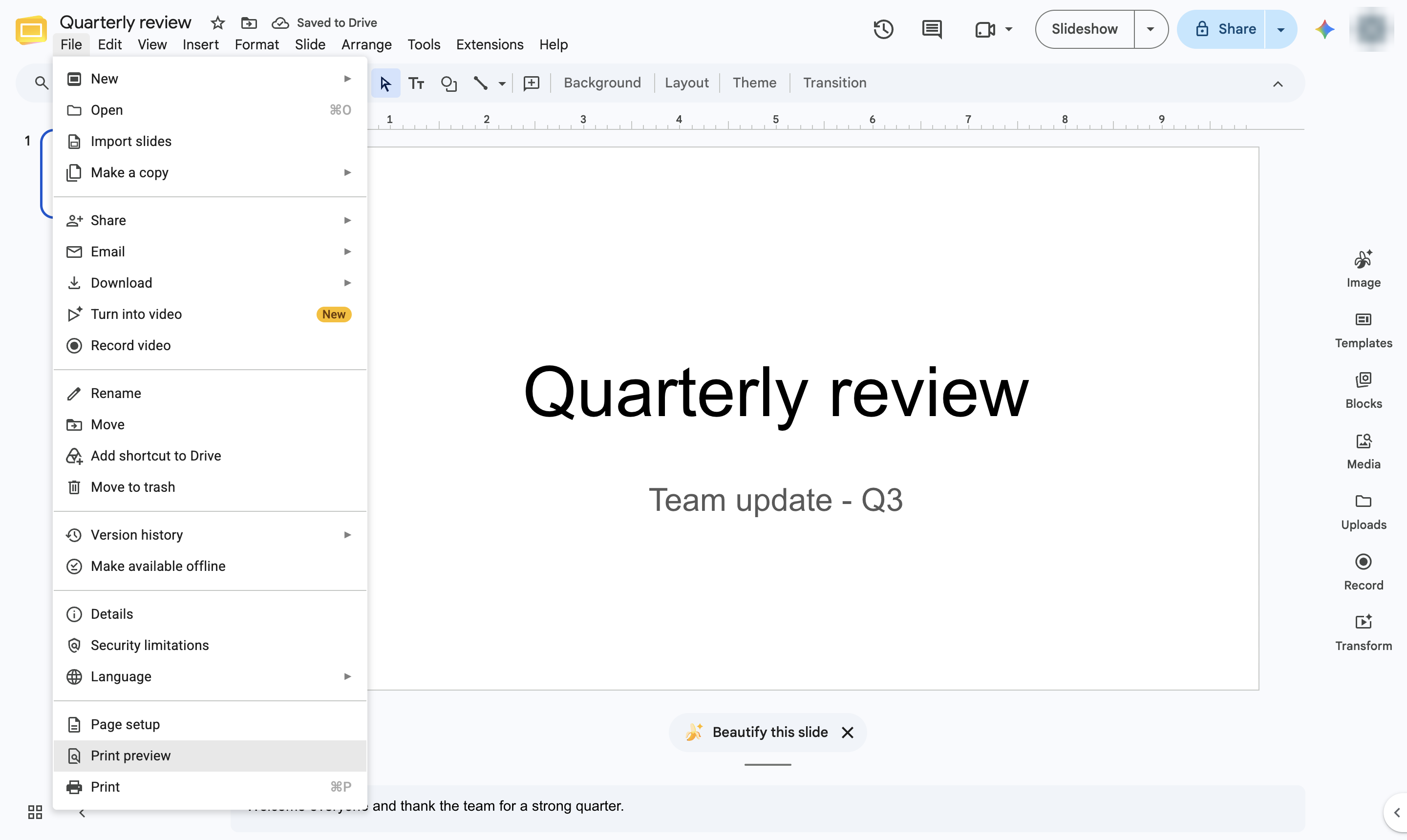Select the text box tool
The image size is (1407, 840).
point(416,83)
